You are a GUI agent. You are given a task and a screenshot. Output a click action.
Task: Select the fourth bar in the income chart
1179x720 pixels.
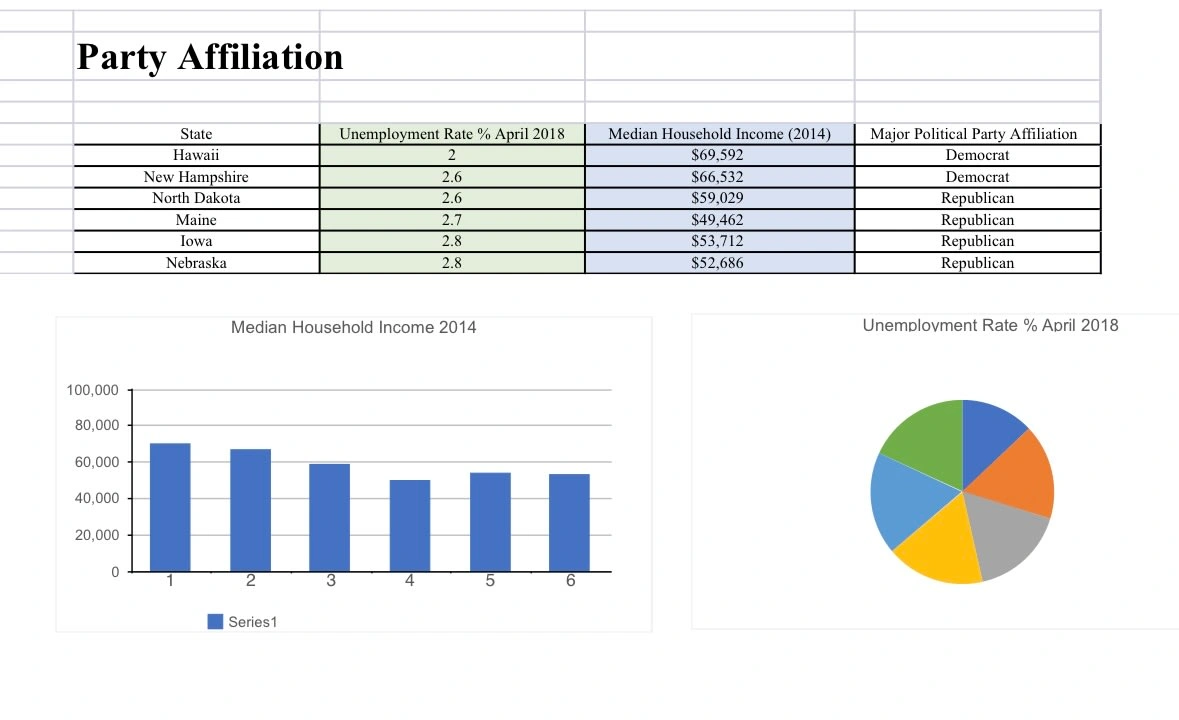[410, 525]
